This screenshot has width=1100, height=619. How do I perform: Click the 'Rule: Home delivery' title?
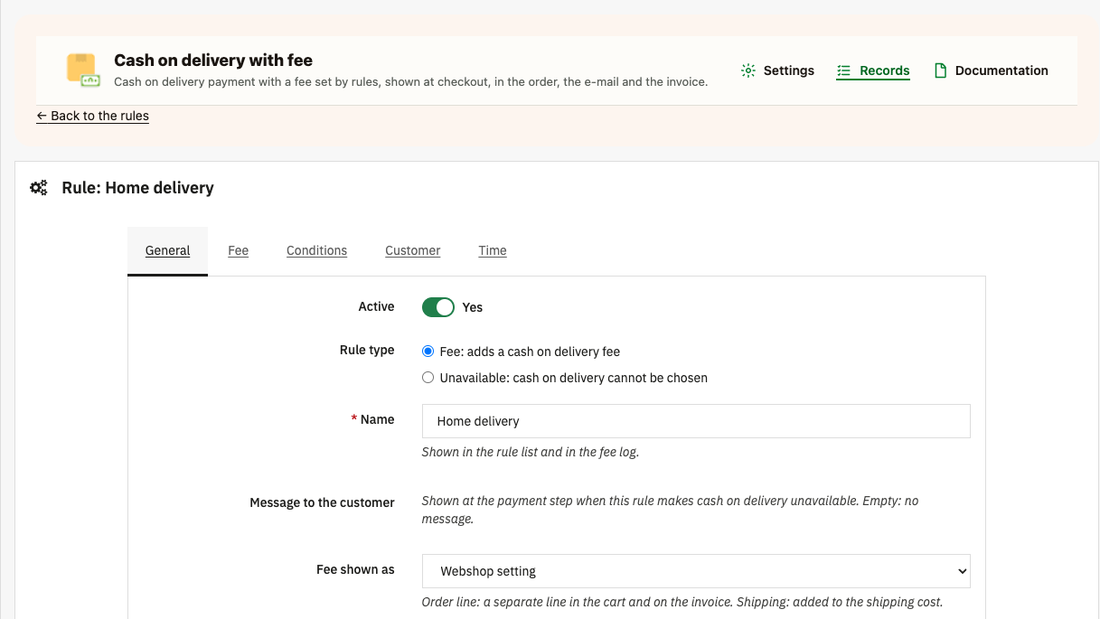(x=138, y=188)
